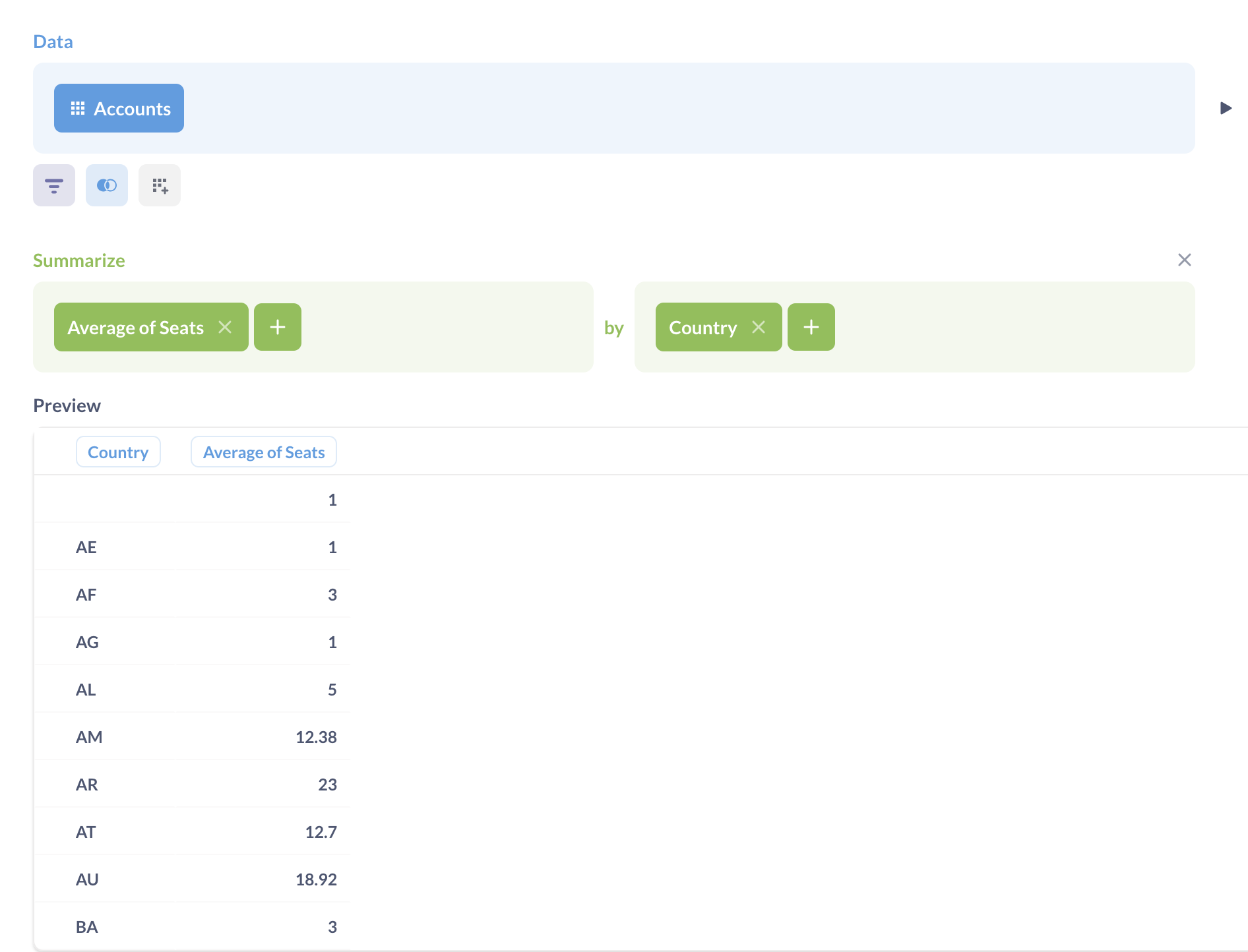This screenshot has width=1248, height=952.
Task: Select the AR country cell
Action: coord(87,785)
